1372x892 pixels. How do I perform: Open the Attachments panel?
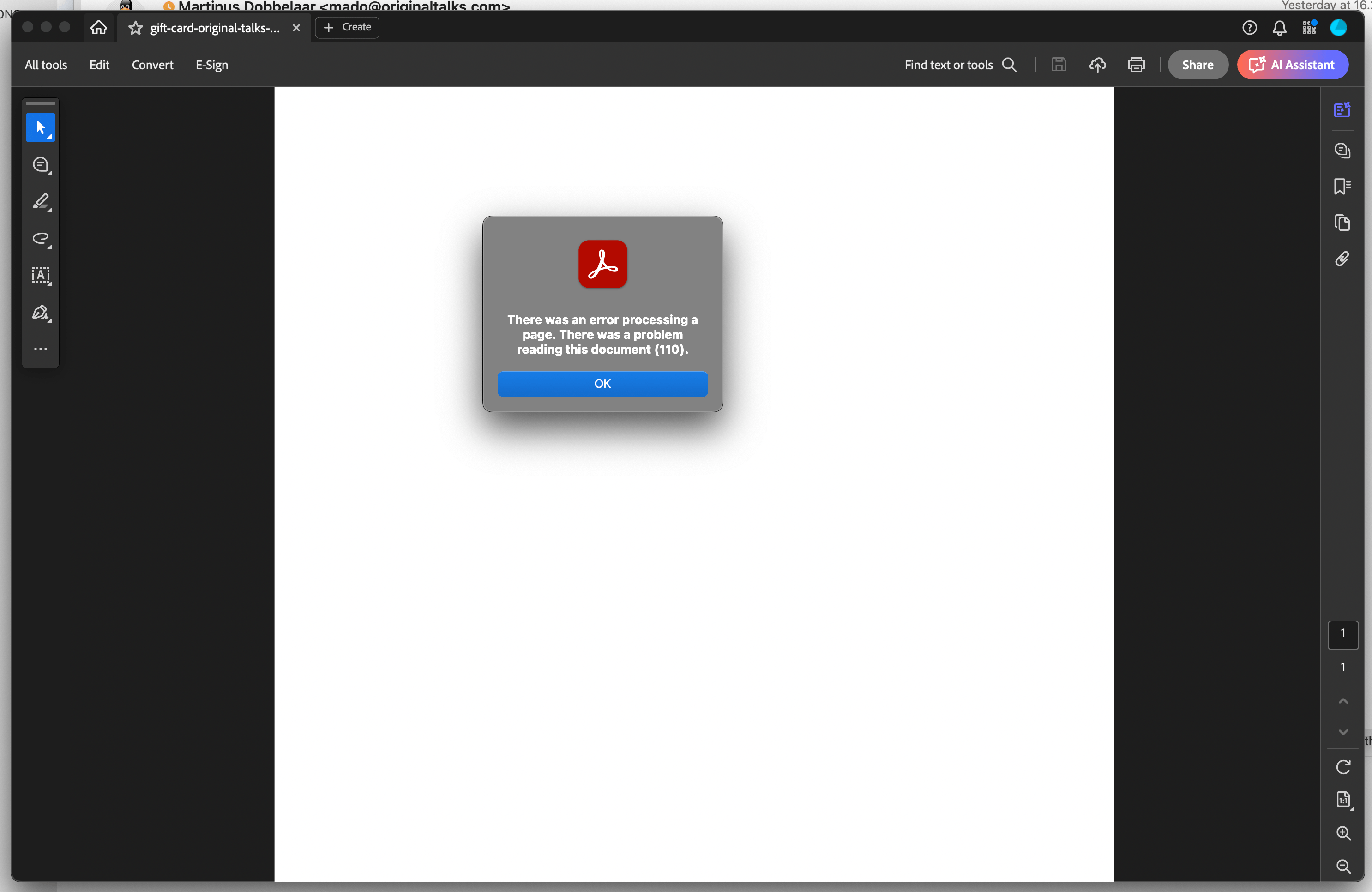[1343, 260]
